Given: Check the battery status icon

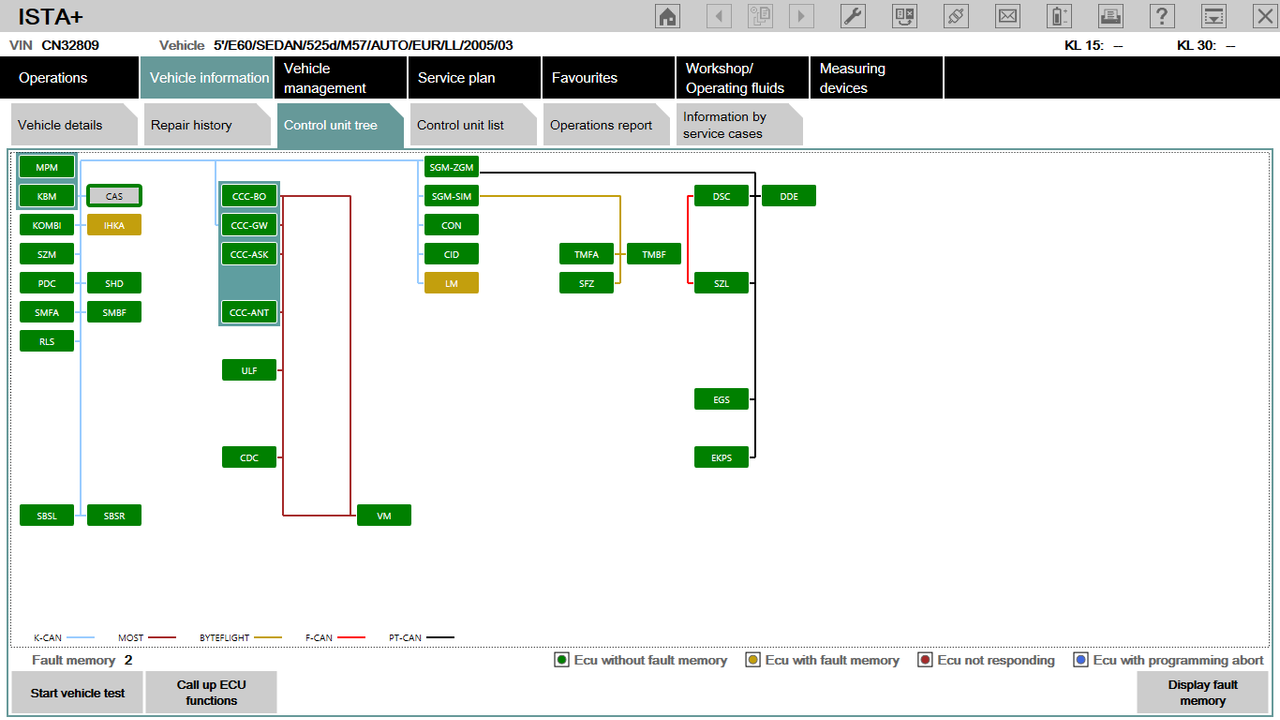Looking at the screenshot, I should point(1059,15).
